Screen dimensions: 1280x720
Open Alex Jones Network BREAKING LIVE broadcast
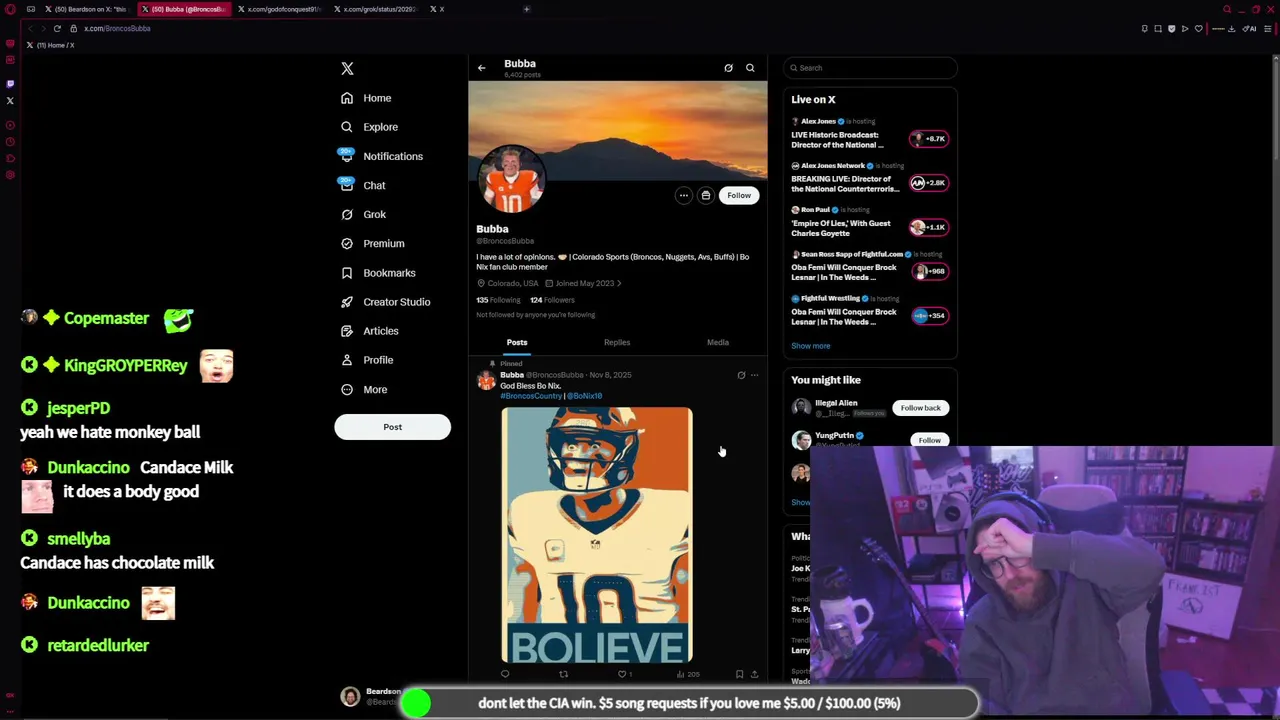[x=870, y=178]
